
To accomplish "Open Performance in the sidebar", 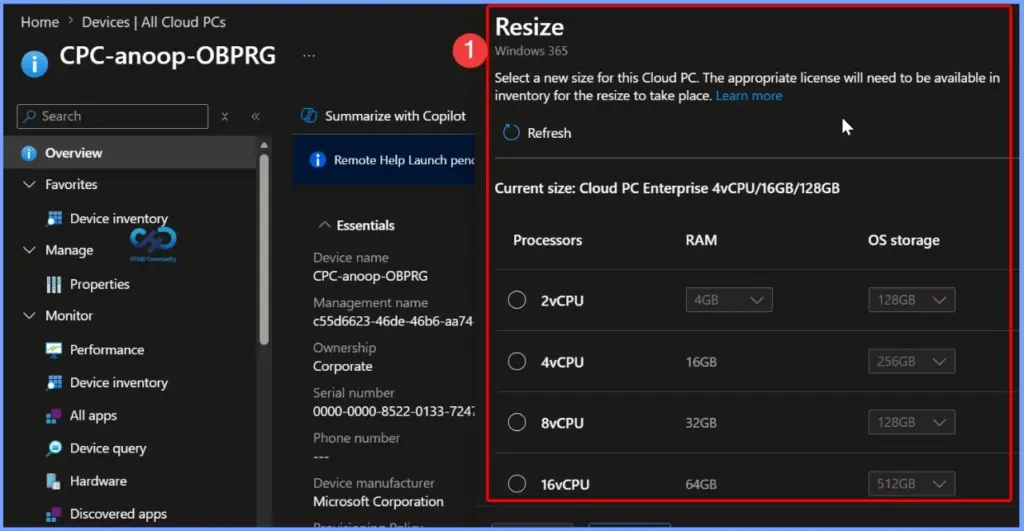I will (x=107, y=349).
